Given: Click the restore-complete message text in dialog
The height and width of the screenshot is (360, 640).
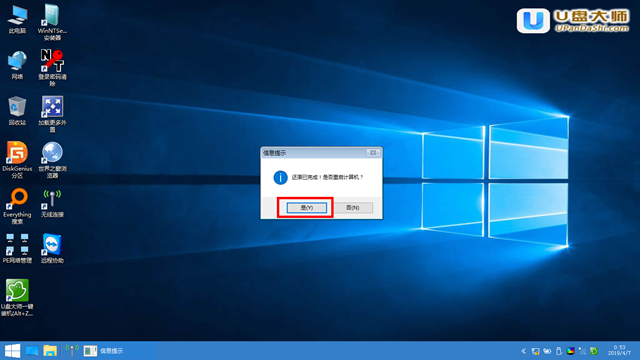Looking at the screenshot, I should pyautogui.click(x=327, y=178).
